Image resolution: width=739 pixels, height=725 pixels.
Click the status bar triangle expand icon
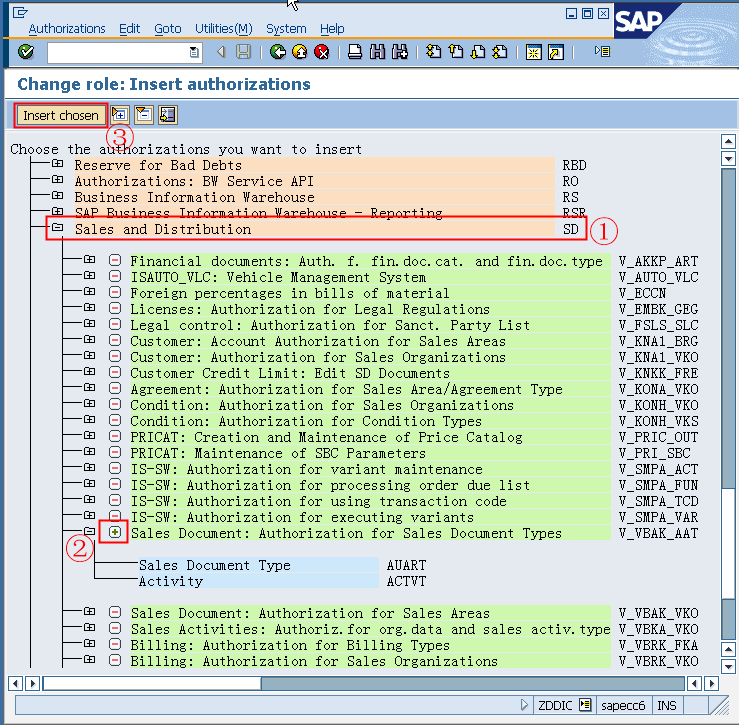pyautogui.click(x=524, y=705)
